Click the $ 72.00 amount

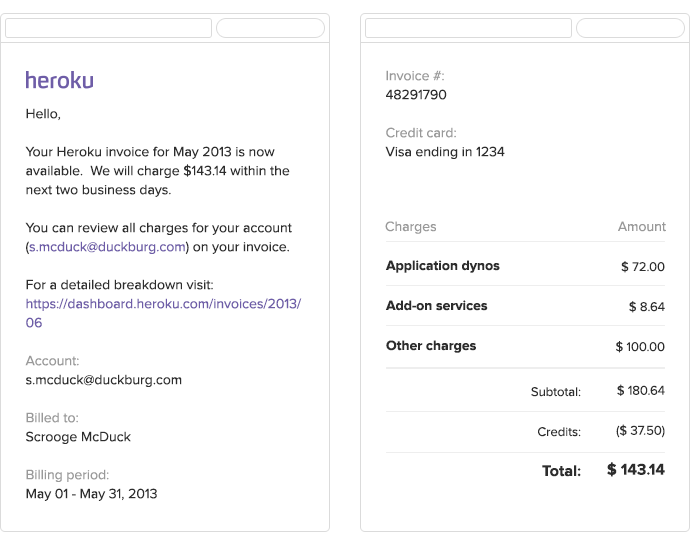coord(643,267)
